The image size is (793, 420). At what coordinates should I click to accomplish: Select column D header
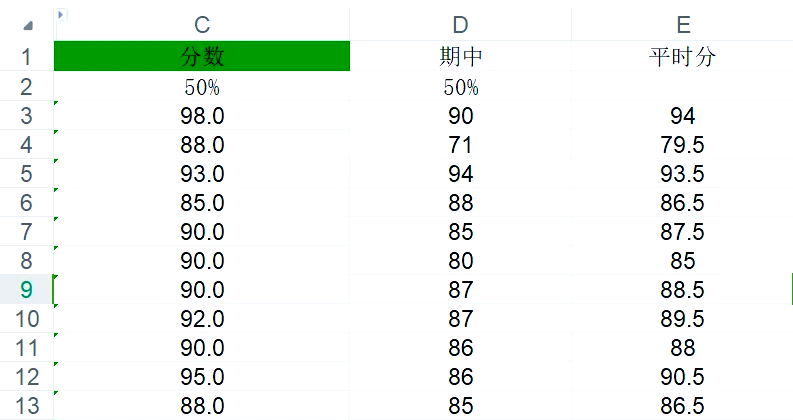pyautogui.click(x=460, y=25)
